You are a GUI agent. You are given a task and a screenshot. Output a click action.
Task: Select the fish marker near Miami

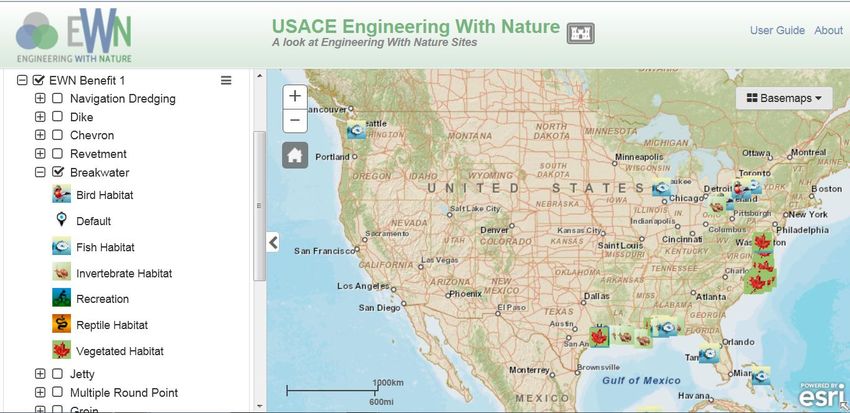pyautogui.click(x=761, y=375)
